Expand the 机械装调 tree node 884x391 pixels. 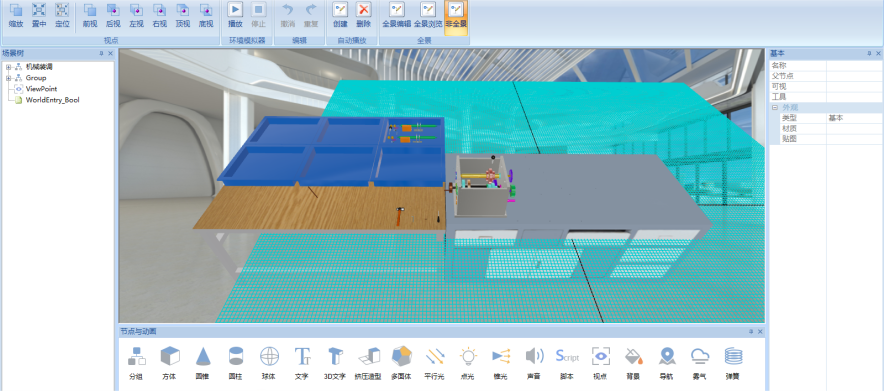pos(8,67)
